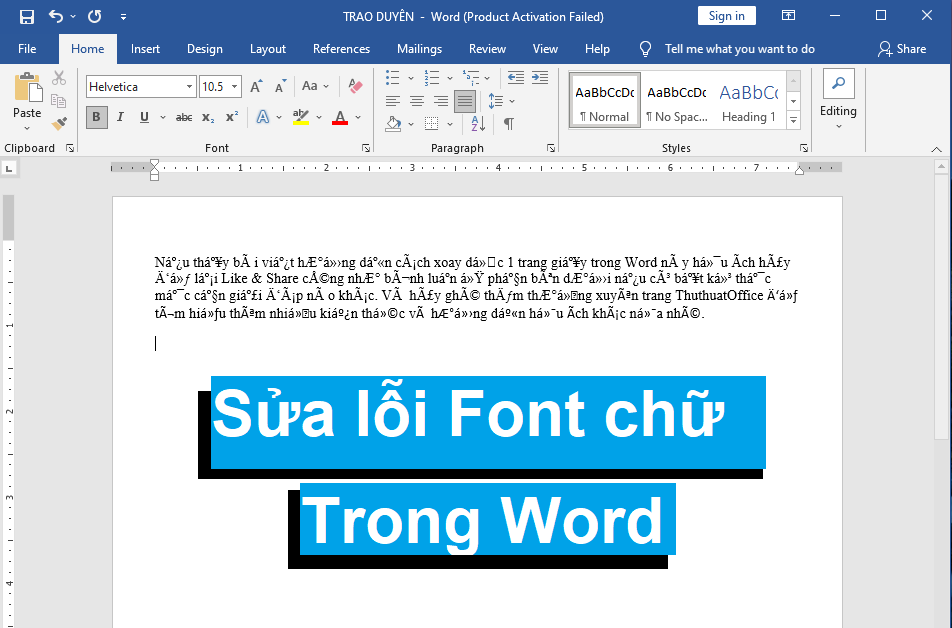Collapse the ribbon with caret arrow

click(936, 149)
